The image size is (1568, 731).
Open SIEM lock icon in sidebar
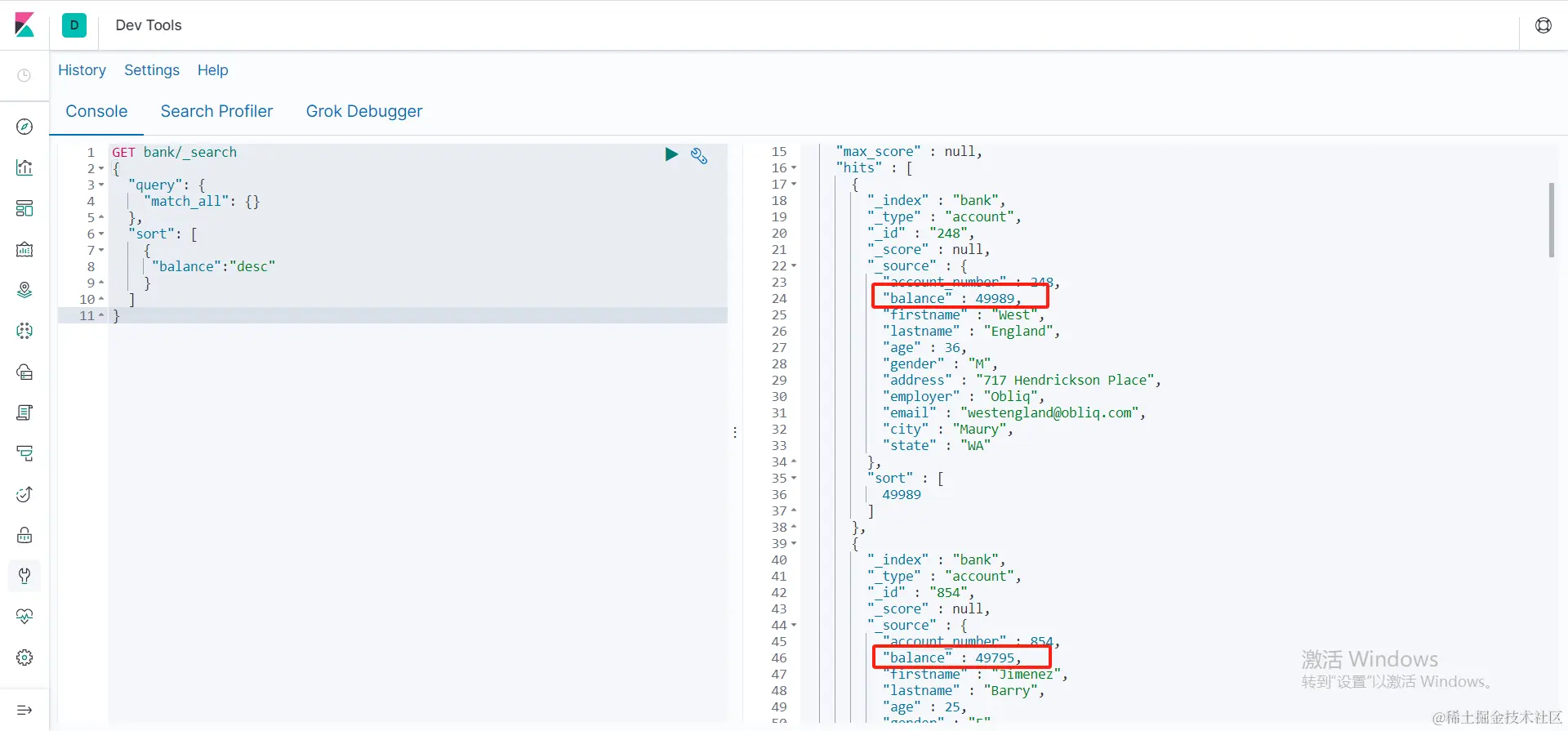click(x=24, y=535)
